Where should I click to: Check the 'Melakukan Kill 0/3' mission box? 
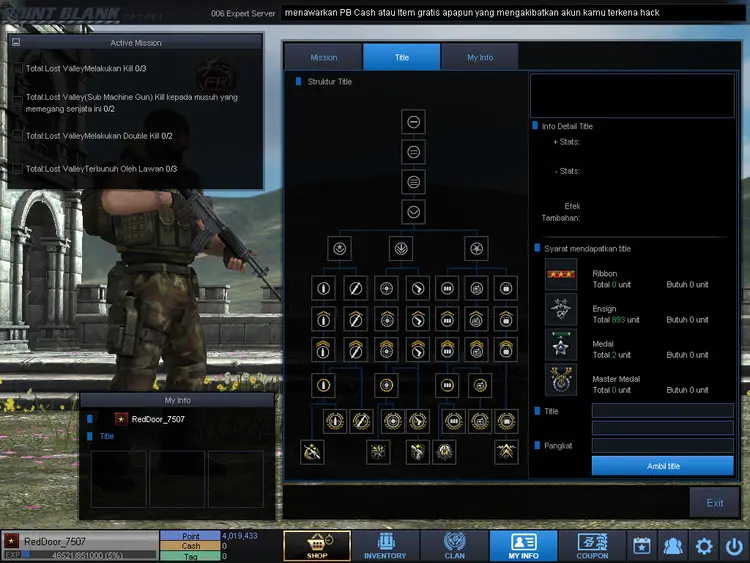click(x=18, y=68)
